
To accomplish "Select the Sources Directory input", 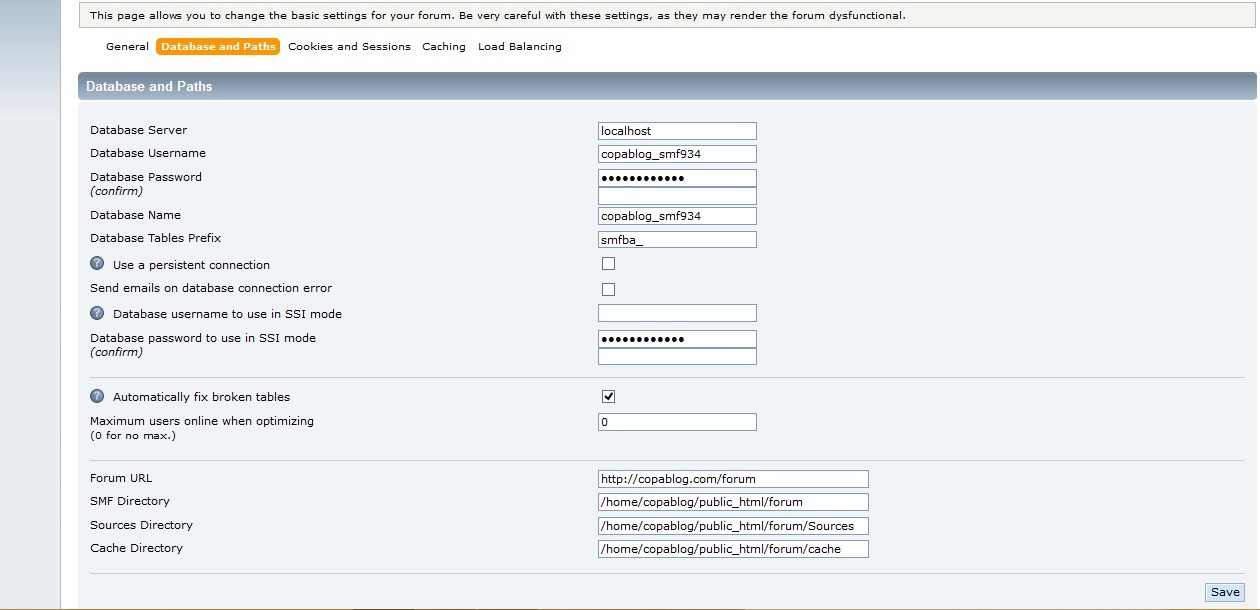I will 733,526.
